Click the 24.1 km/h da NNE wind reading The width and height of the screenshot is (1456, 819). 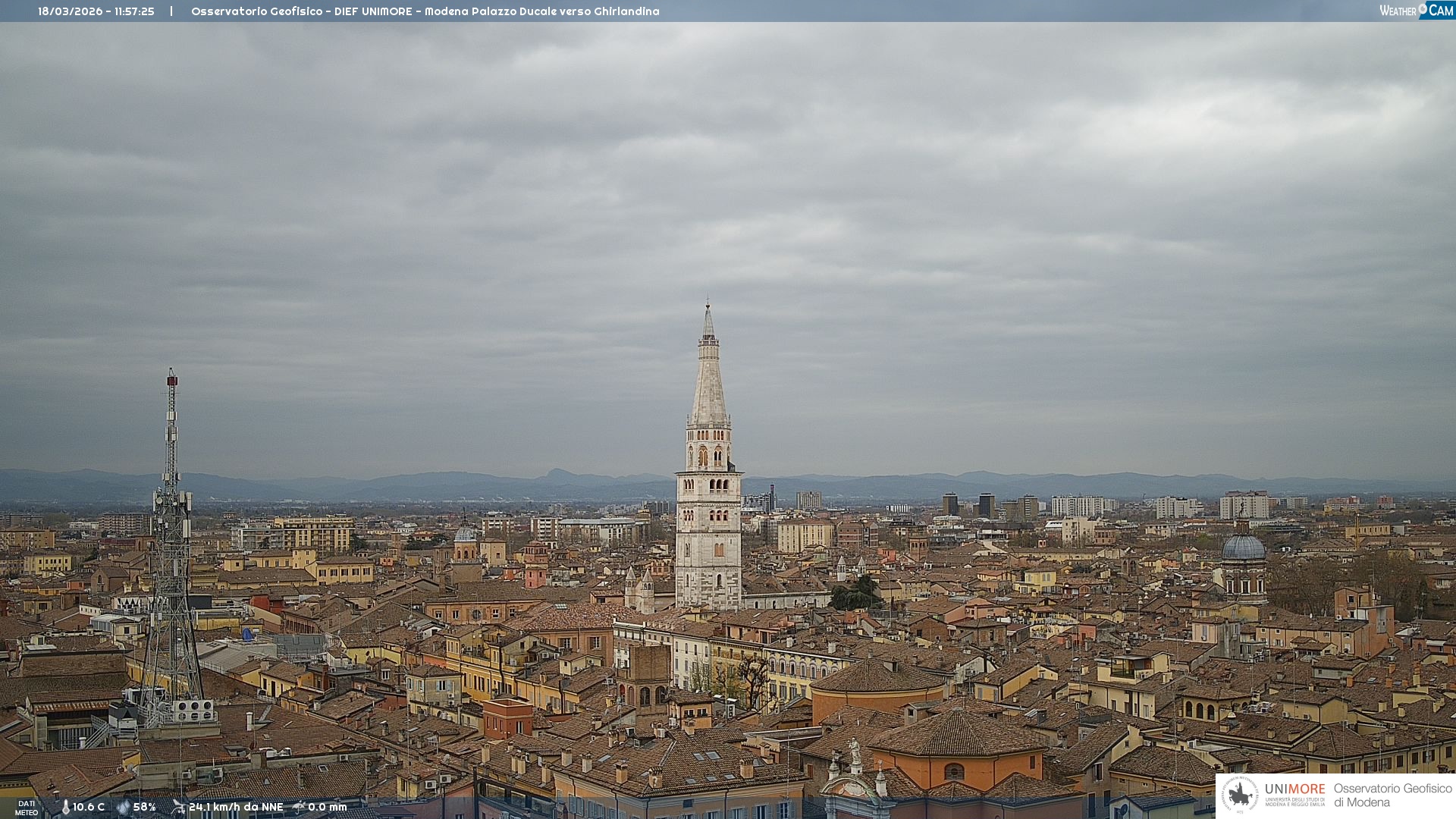coord(236,807)
